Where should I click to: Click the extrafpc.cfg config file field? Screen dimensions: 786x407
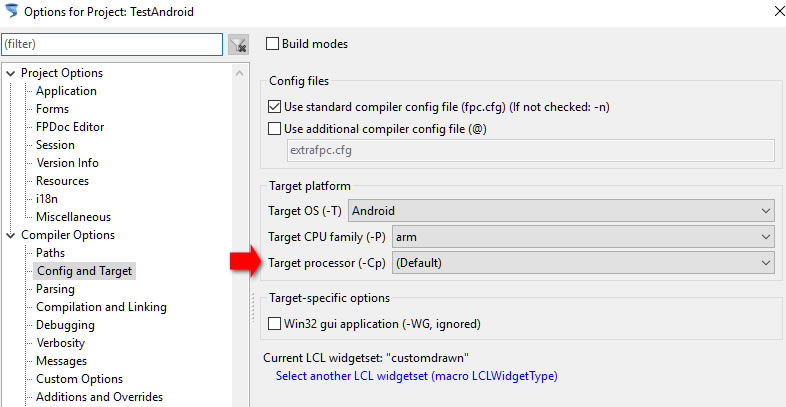coord(531,150)
